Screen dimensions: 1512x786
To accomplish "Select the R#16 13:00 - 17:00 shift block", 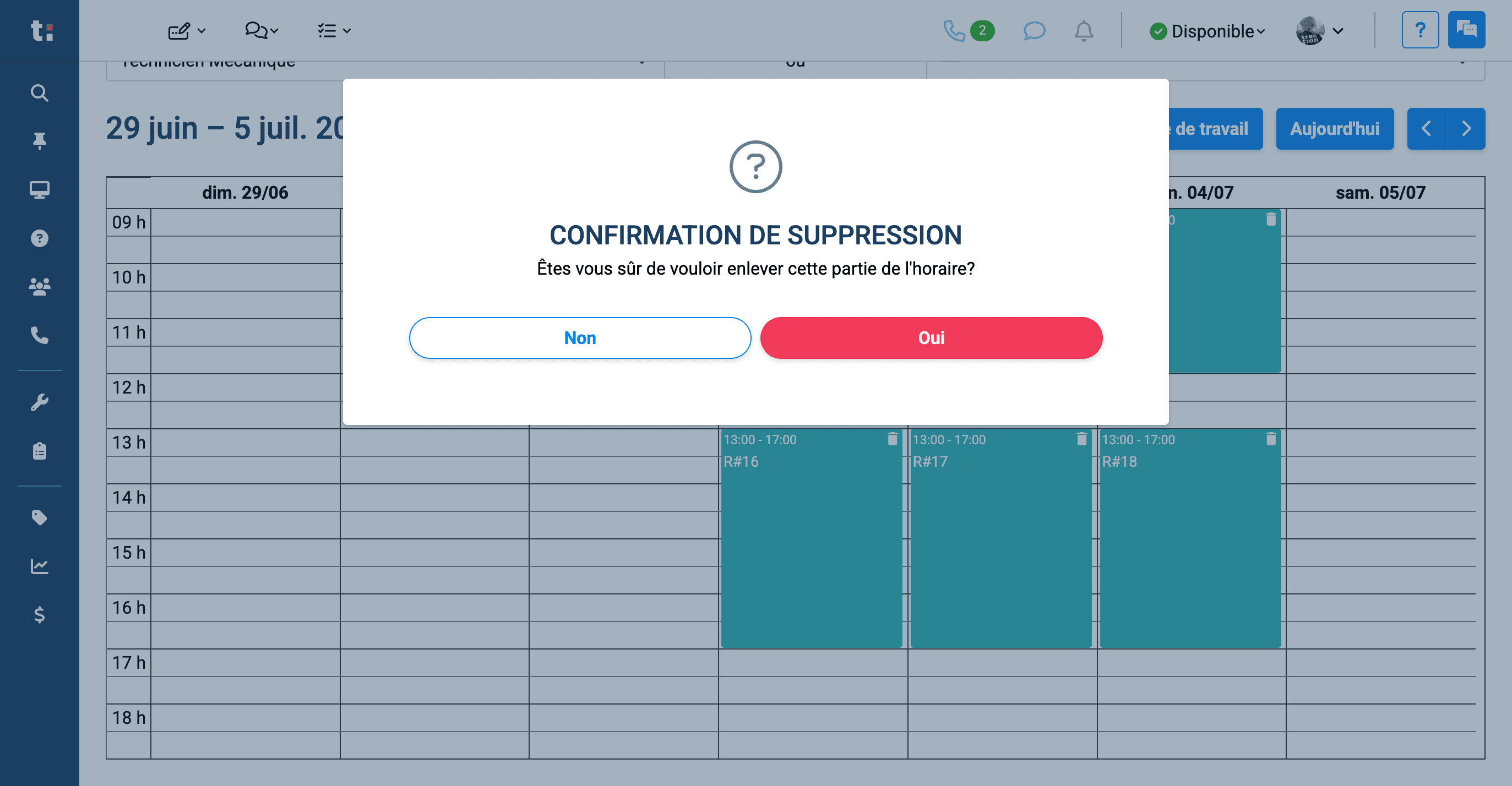I will 811,538.
